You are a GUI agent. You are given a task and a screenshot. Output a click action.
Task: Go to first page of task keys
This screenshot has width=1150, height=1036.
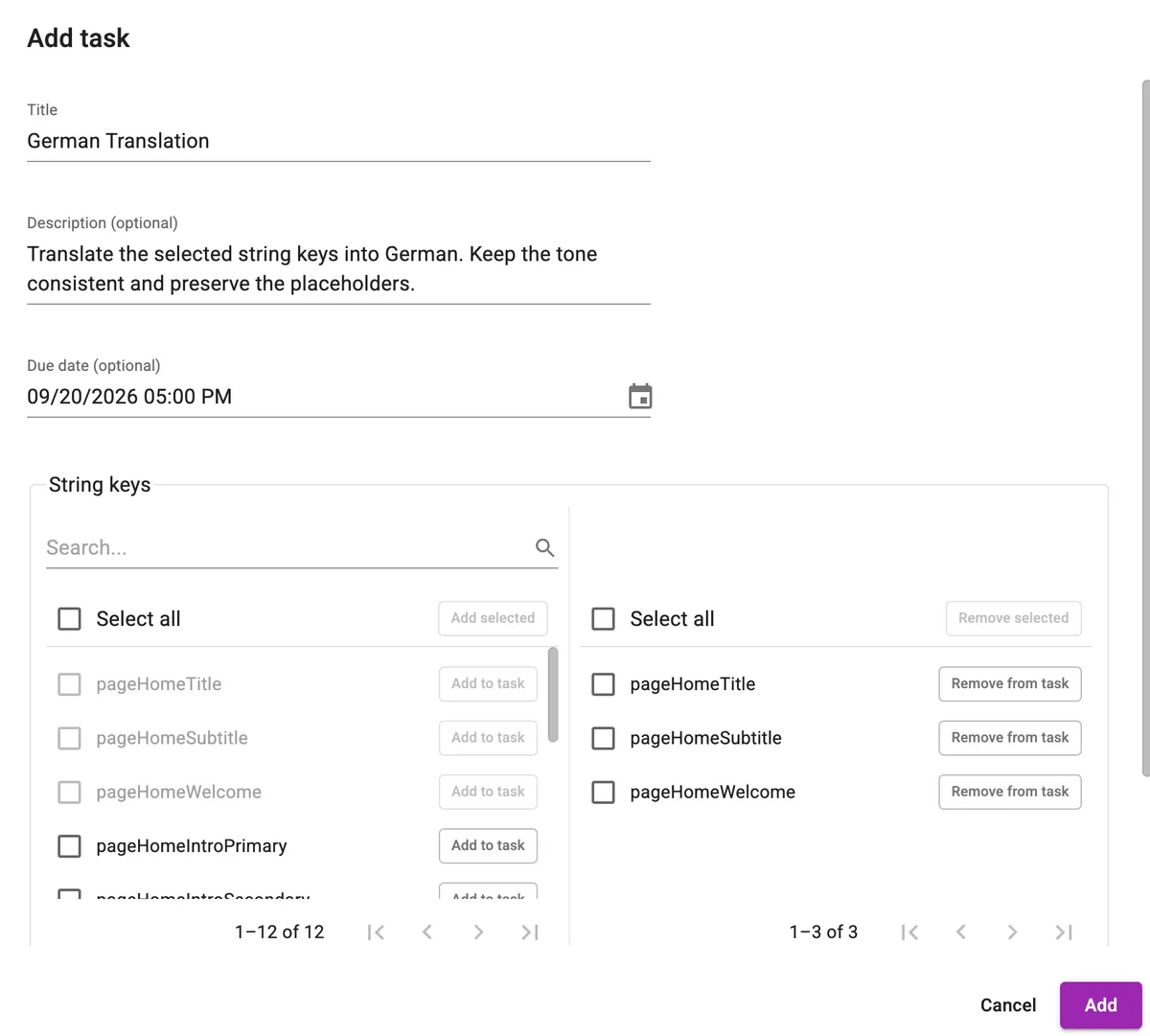[x=909, y=932]
